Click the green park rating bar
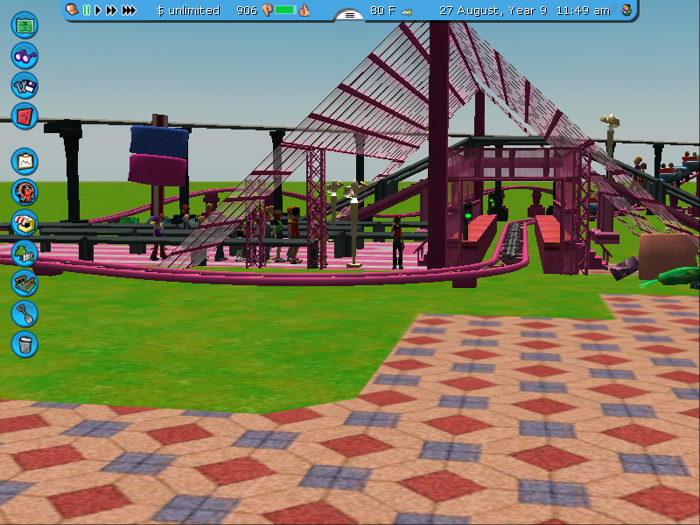The image size is (700, 525). pyautogui.click(x=285, y=10)
